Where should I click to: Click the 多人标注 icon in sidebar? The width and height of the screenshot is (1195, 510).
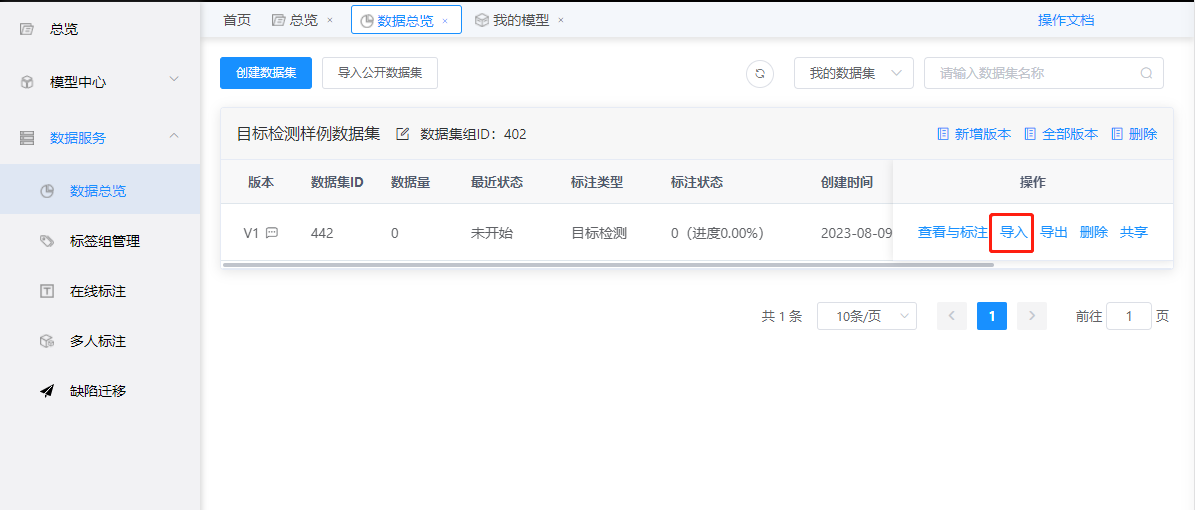point(46,342)
